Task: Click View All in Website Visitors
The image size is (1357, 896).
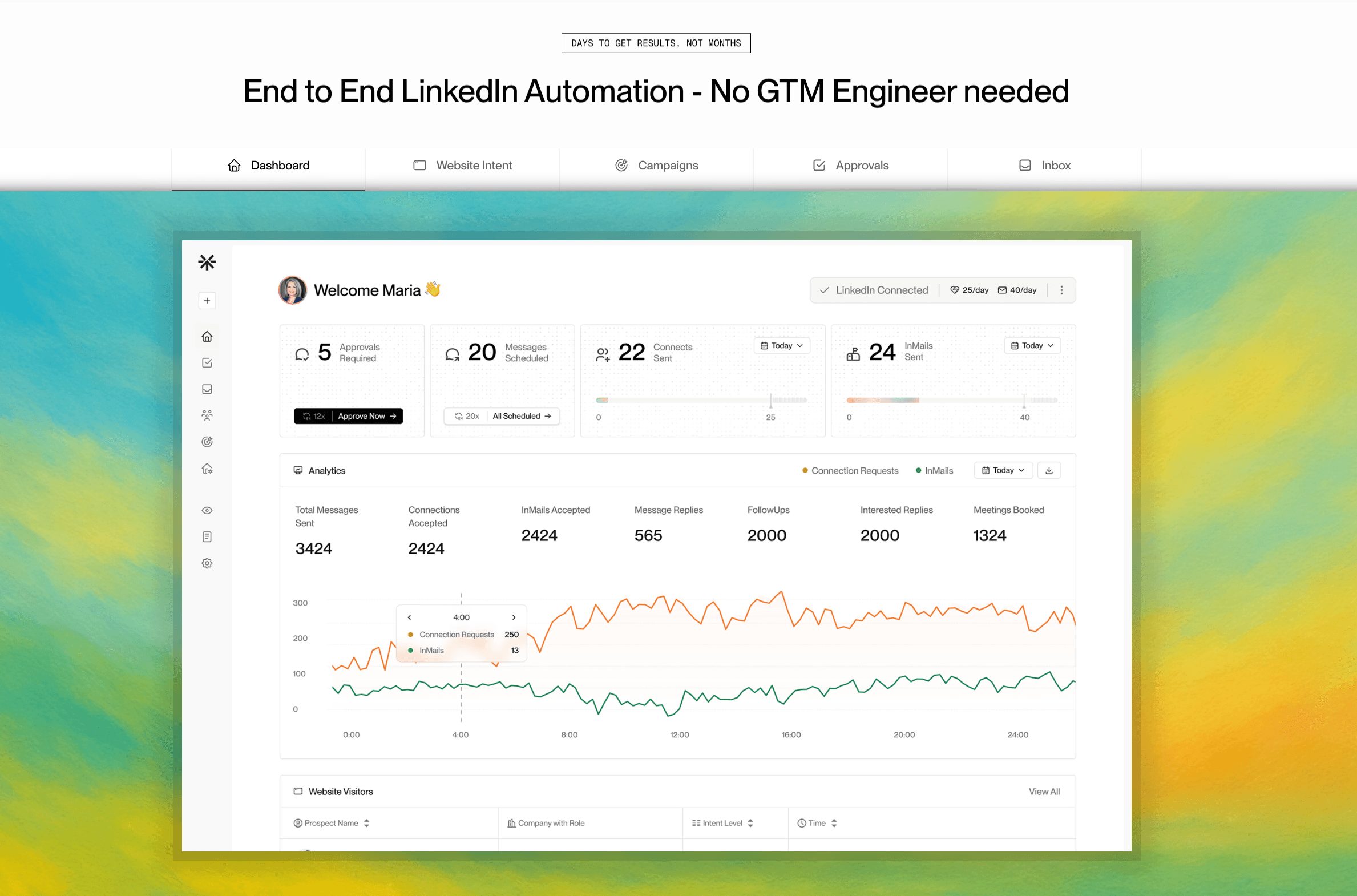Action: pyautogui.click(x=1044, y=792)
